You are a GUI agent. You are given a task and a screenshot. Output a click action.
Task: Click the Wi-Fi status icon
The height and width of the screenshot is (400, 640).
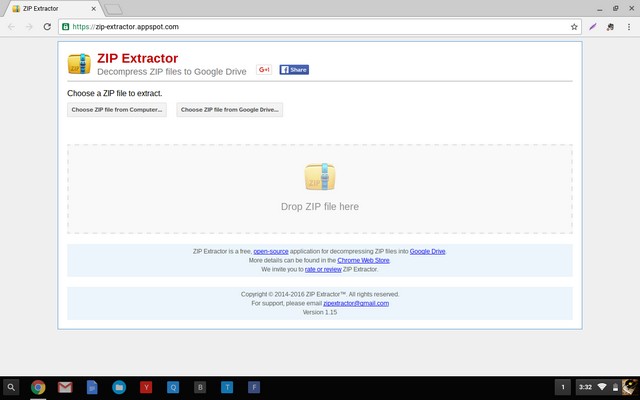click(602, 387)
